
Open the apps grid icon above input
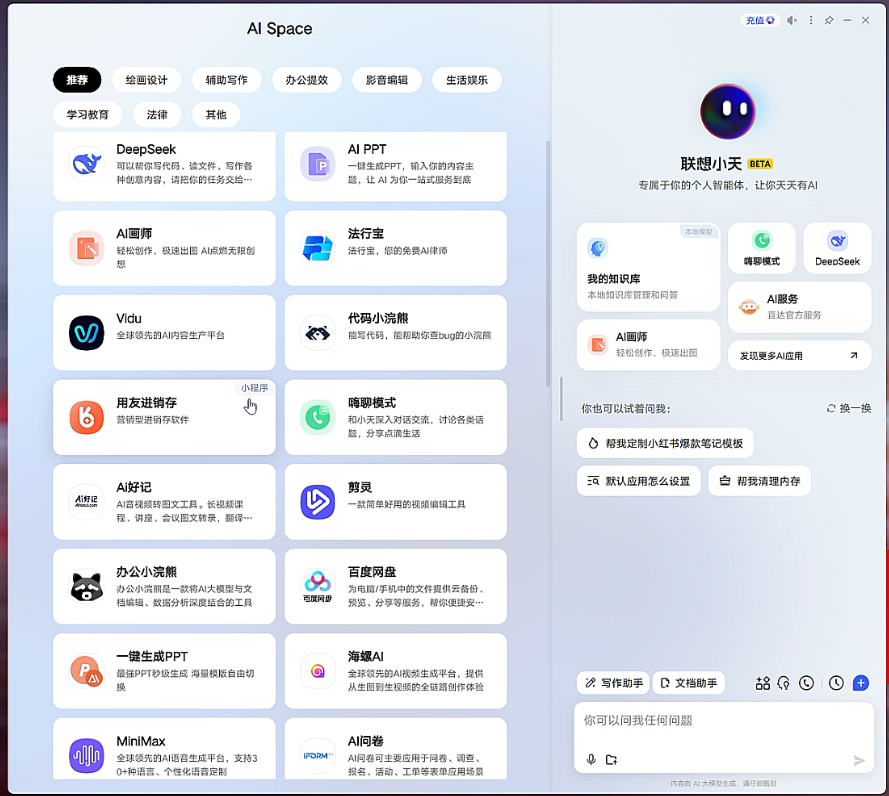(763, 683)
